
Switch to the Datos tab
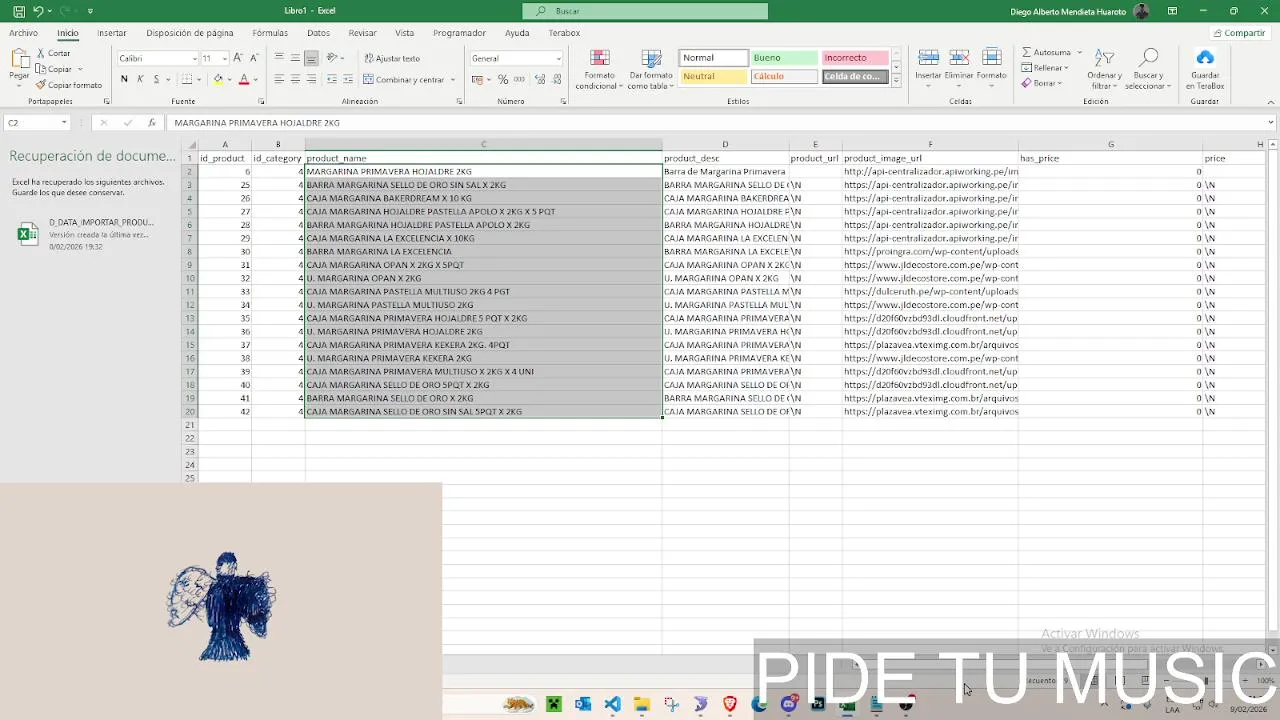318,33
